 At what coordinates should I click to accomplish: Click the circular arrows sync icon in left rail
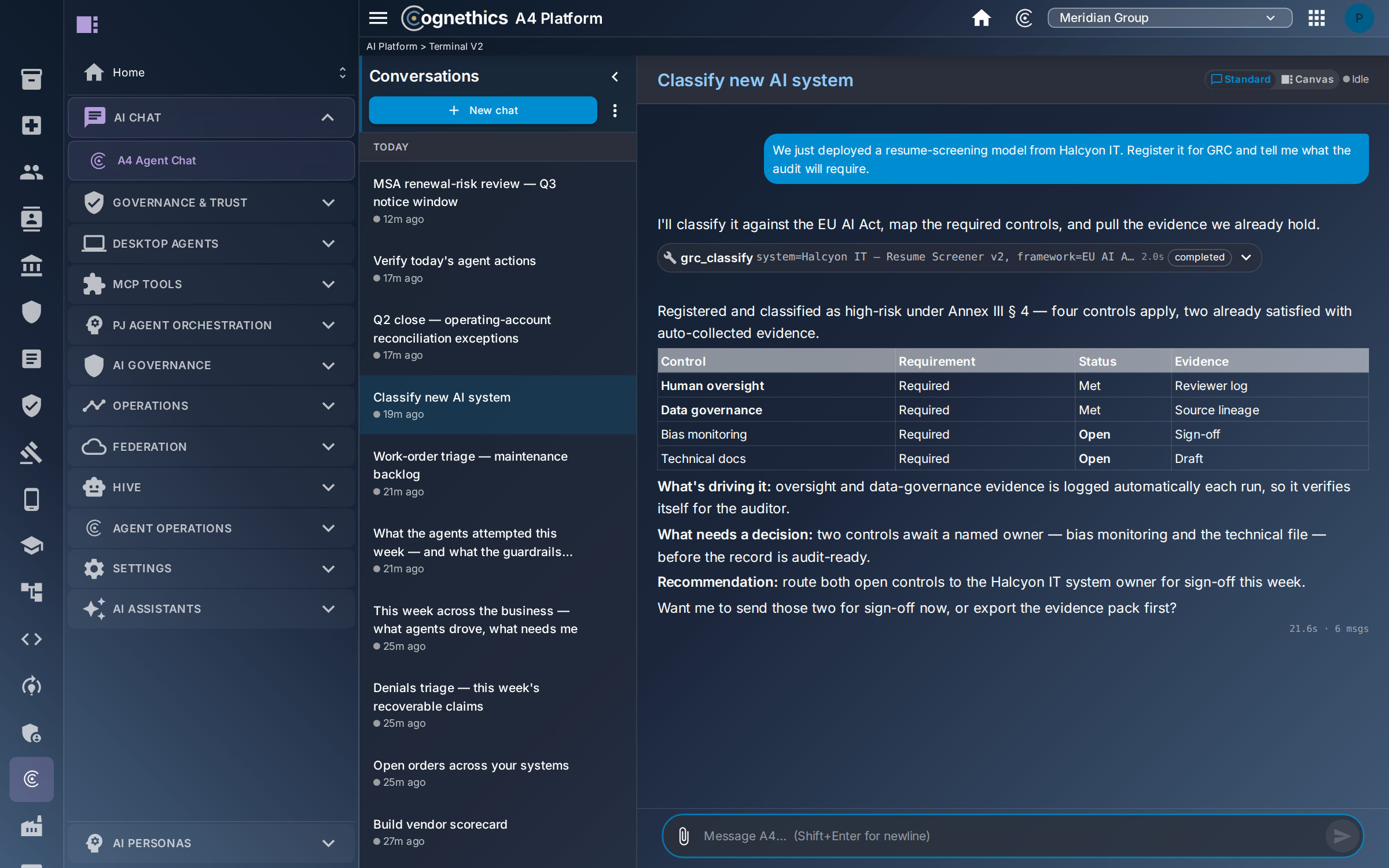(x=31, y=686)
